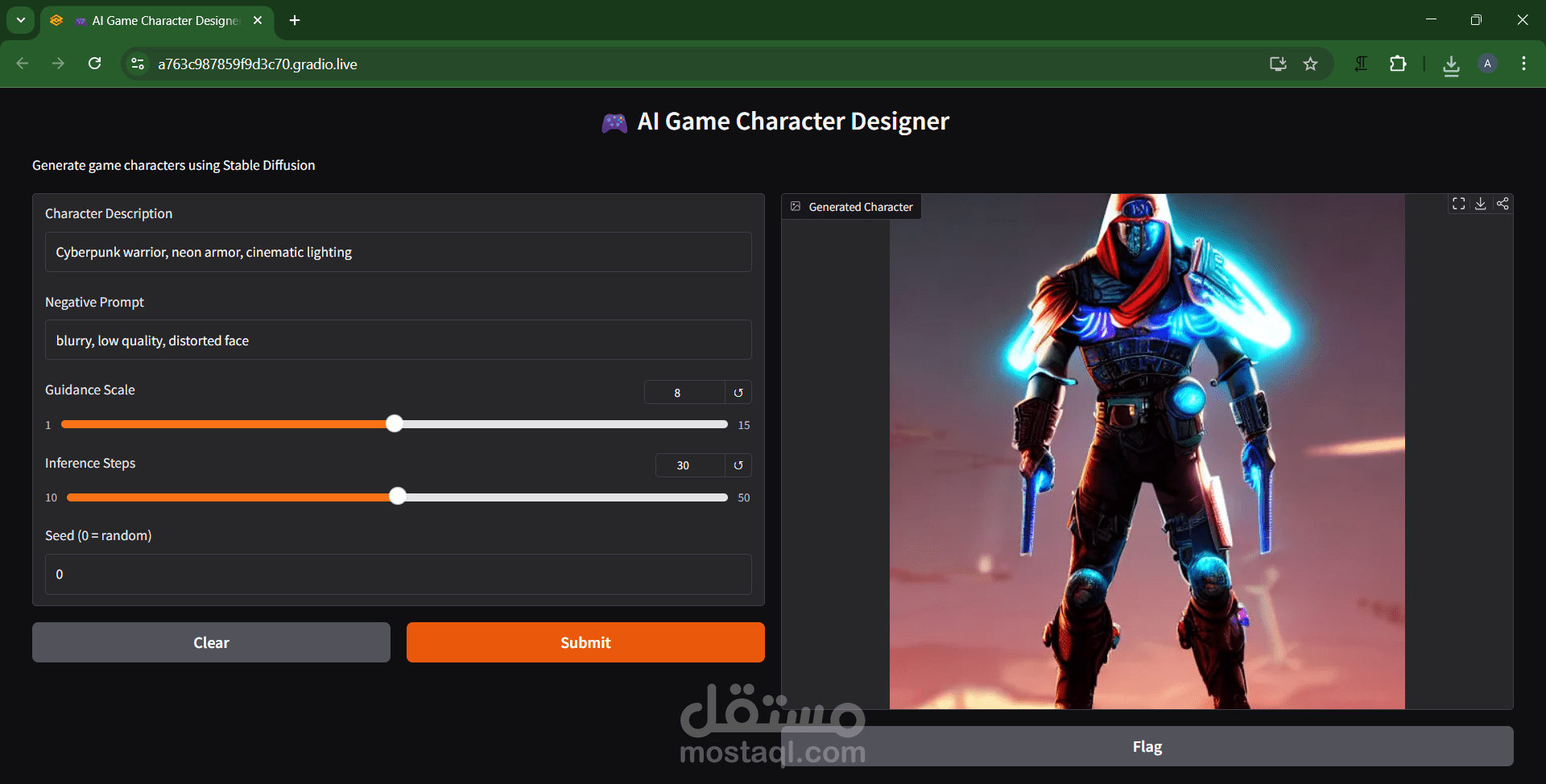Minimize the browser window
This screenshot has height=784, width=1546.
coord(1431,19)
